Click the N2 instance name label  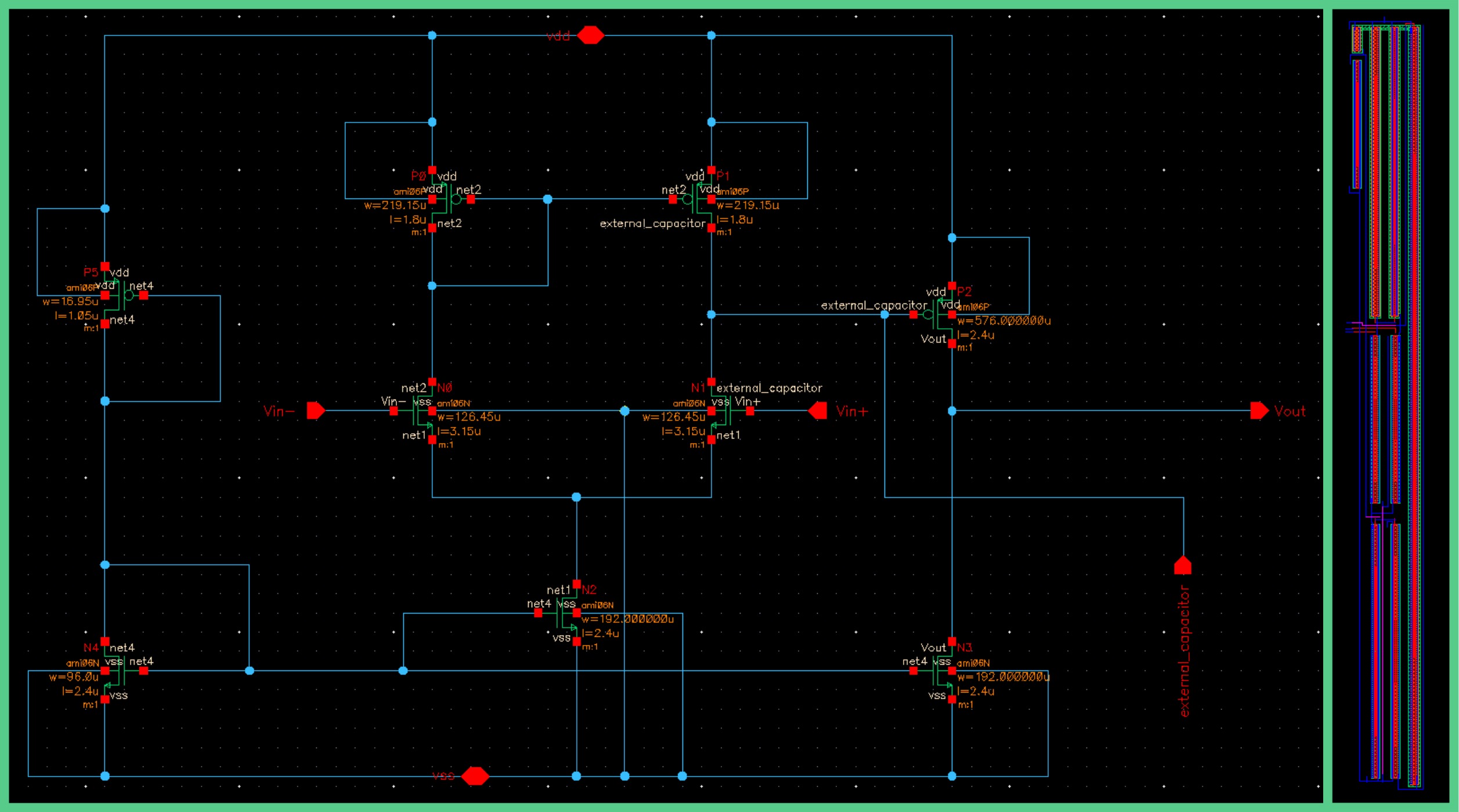click(589, 590)
